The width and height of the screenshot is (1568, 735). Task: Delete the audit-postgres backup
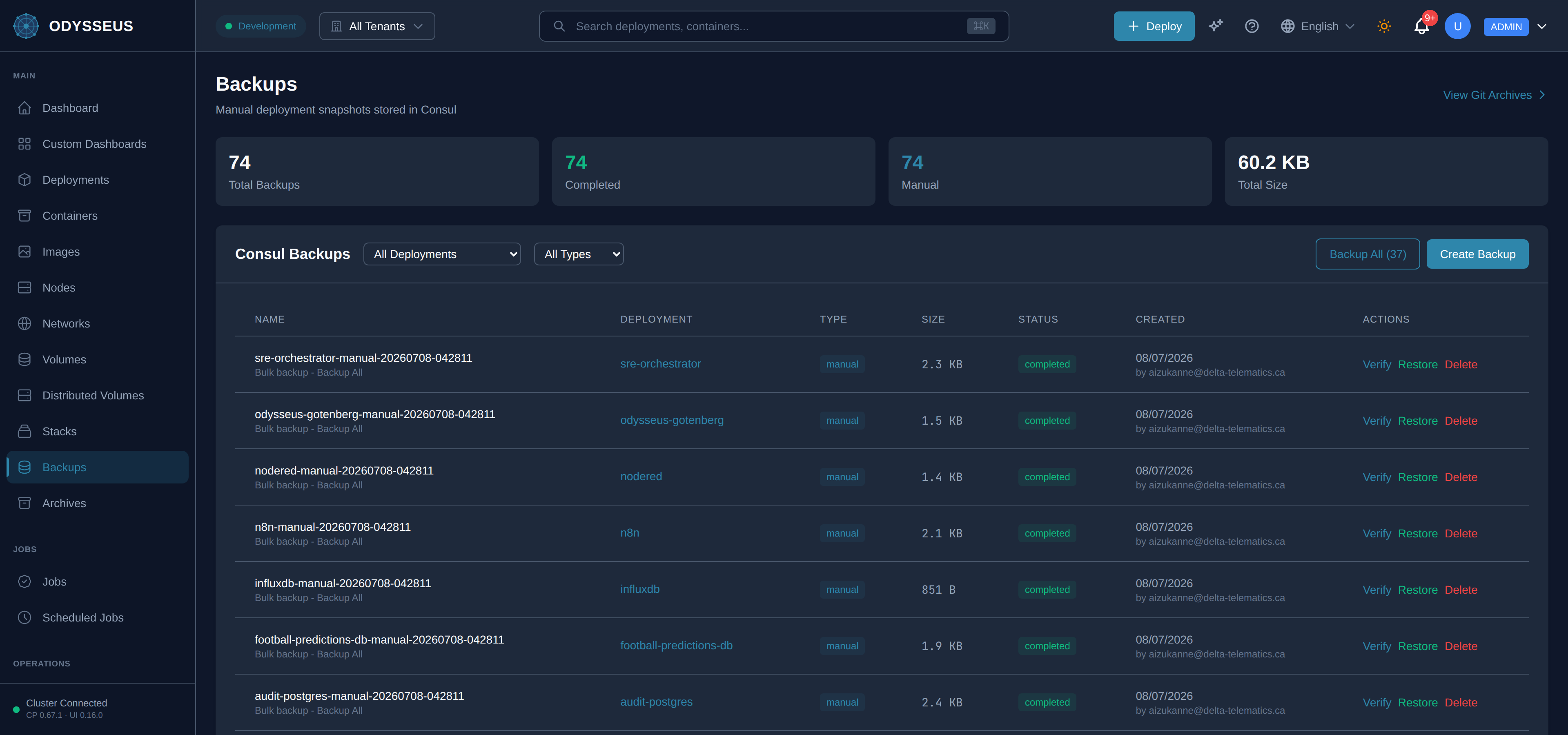[1460, 702]
